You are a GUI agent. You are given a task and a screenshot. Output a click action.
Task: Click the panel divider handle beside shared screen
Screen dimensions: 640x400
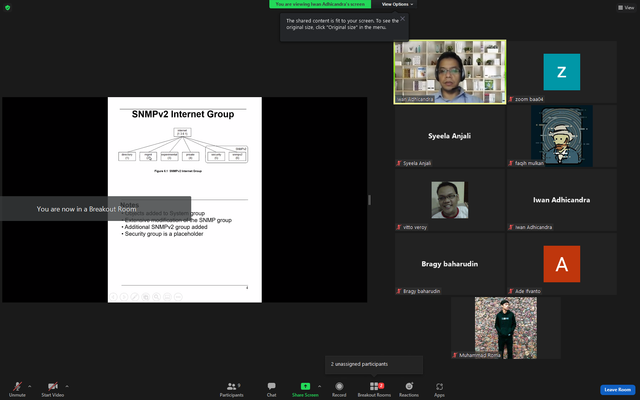pyautogui.click(x=369, y=200)
